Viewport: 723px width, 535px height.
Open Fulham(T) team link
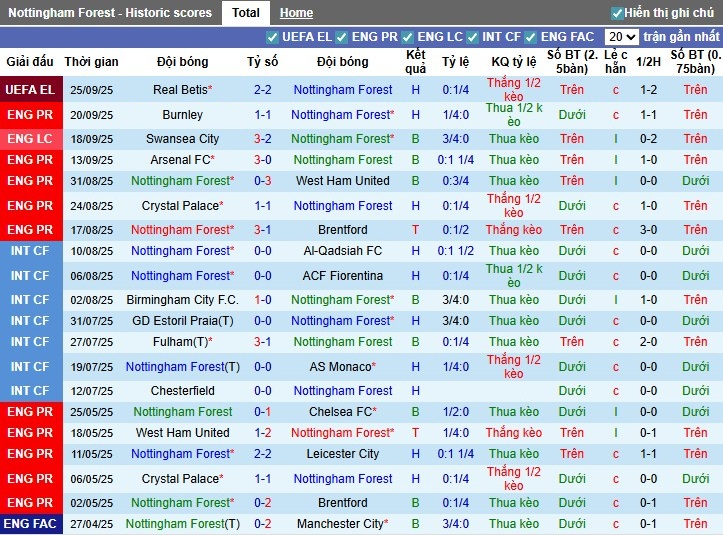tap(182, 342)
